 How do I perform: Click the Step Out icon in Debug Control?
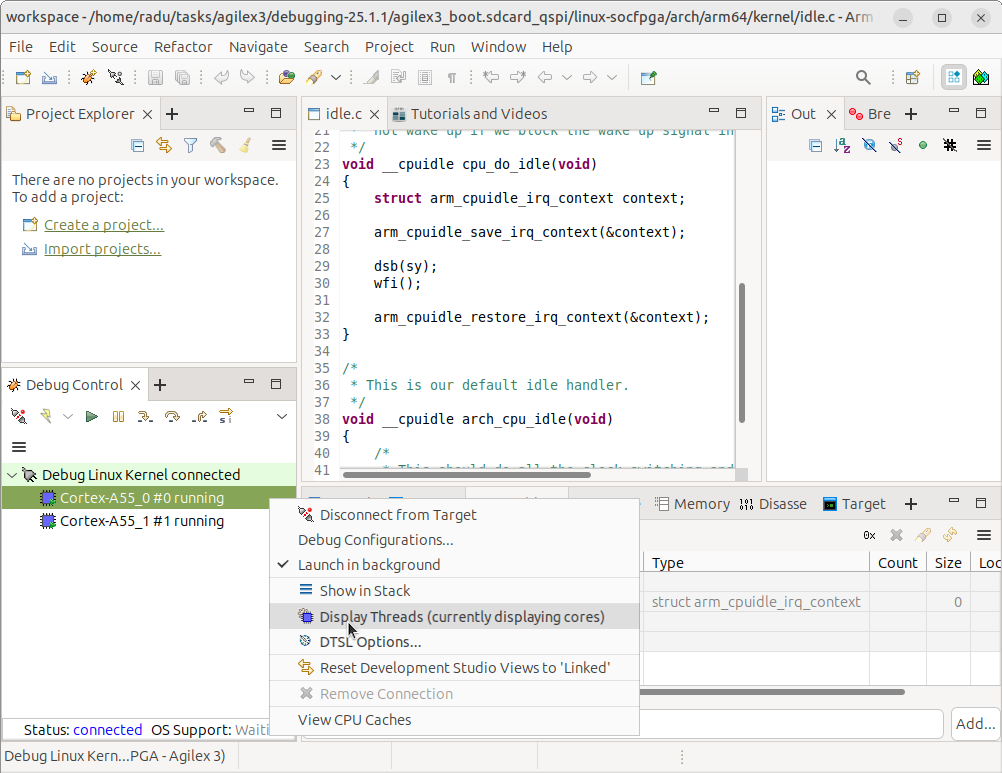tap(199, 416)
